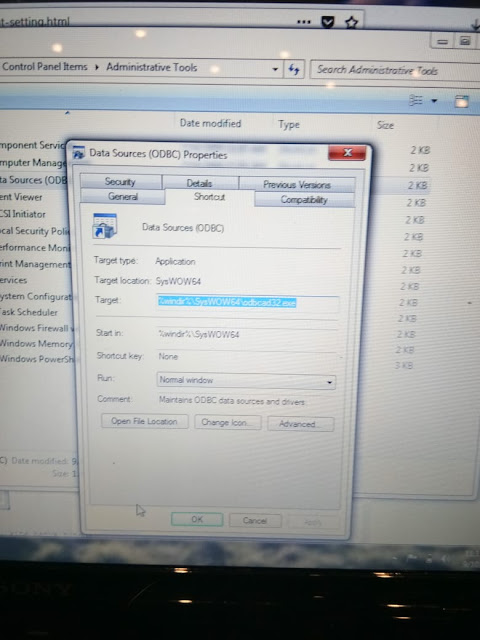Image resolution: width=480 pixels, height=640 pixels.
Task: Select Task Scheduler item
Action: click(29, 312)
